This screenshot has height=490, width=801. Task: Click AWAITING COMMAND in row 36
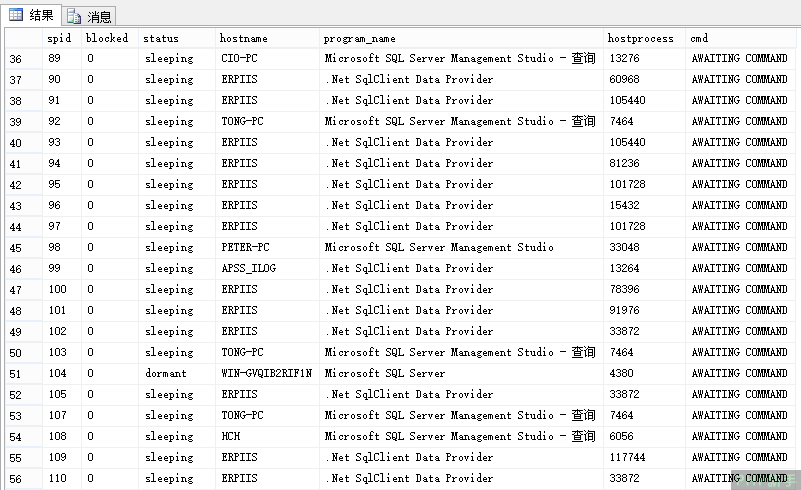tap(739, 58)
